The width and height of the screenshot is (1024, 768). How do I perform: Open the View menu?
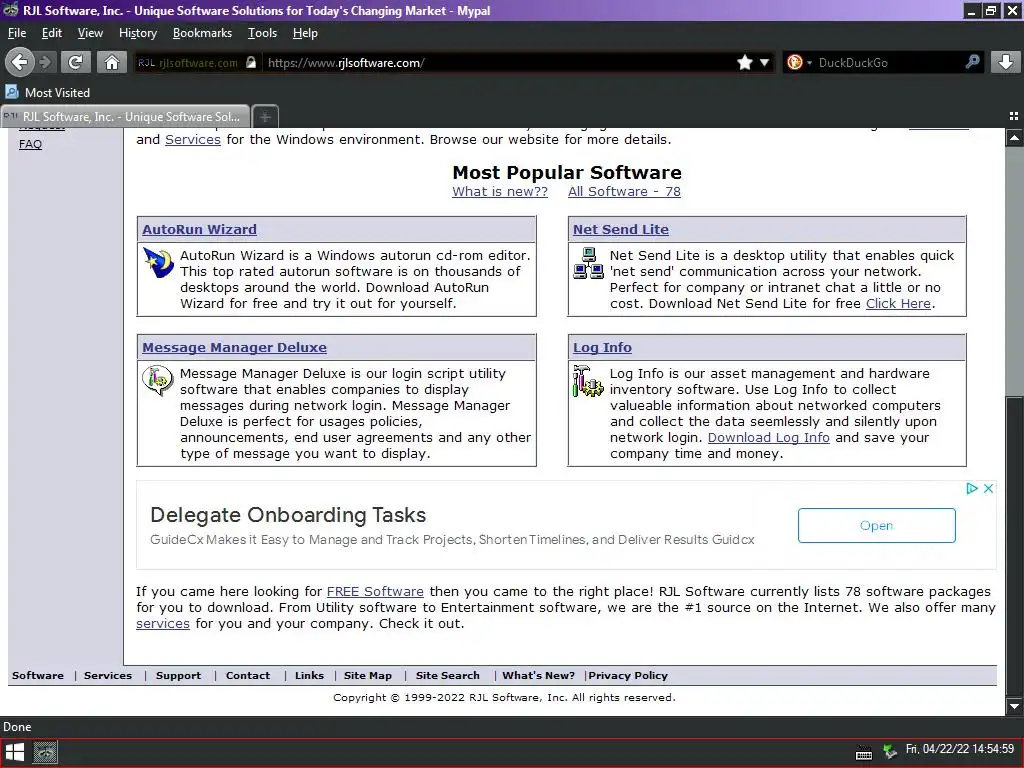90,33
